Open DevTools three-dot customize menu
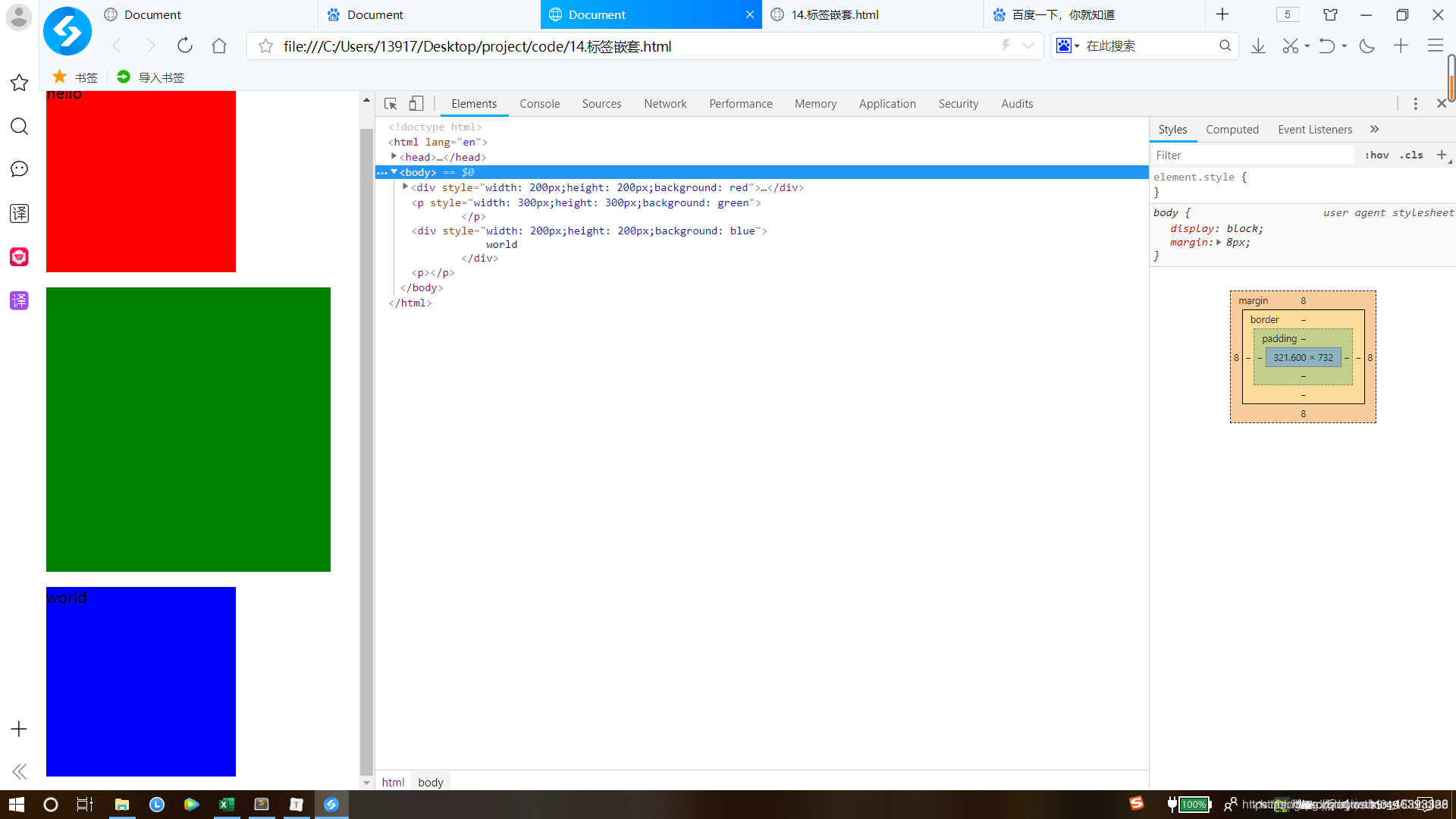 pyautogui.click(x=1415, y=104)
